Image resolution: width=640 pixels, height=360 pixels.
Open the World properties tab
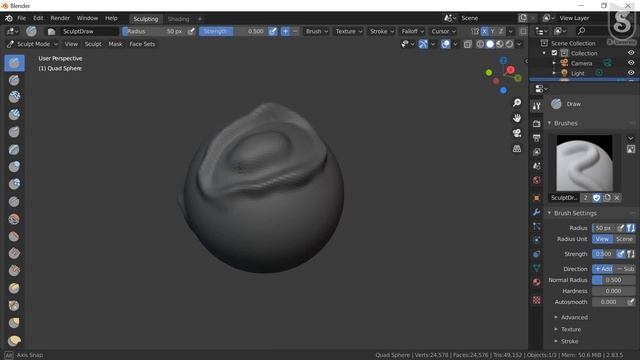tap(537, 180)
